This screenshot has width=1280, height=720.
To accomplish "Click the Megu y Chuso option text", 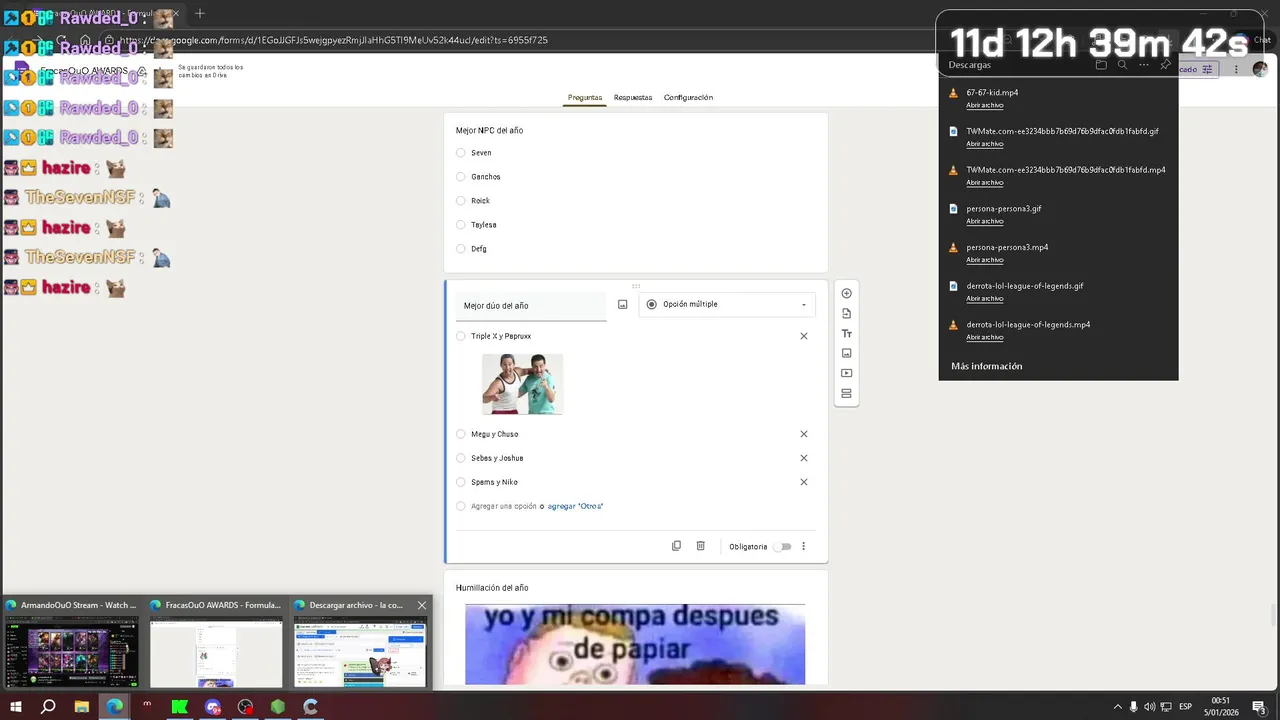I will coord(495,434).
